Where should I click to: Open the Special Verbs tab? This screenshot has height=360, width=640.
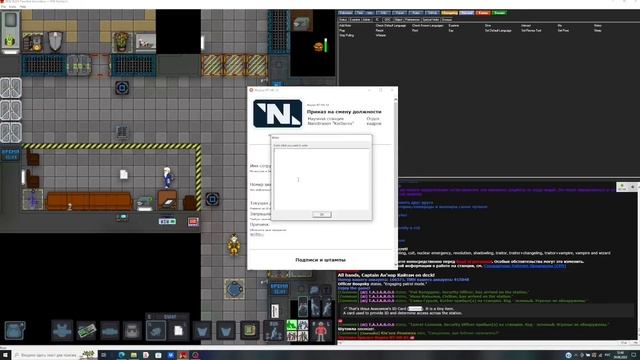point(431,19)
